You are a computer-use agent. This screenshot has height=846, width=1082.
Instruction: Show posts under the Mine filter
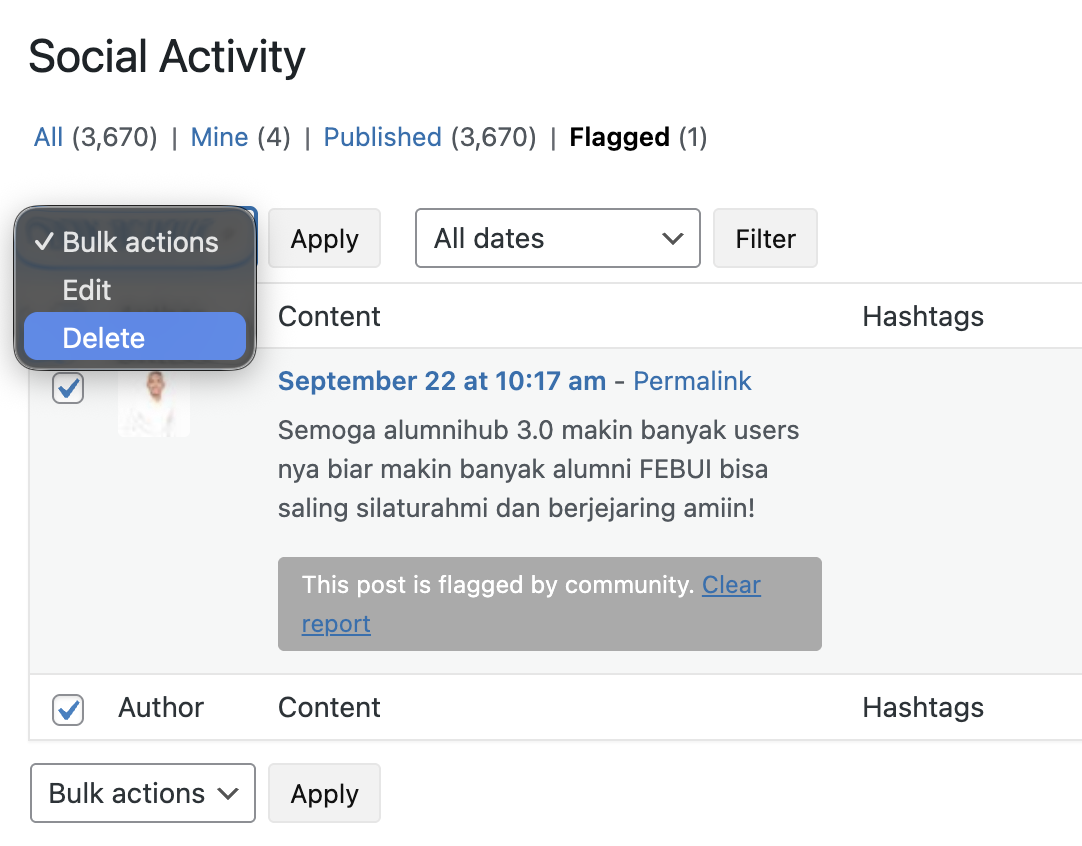219,137
